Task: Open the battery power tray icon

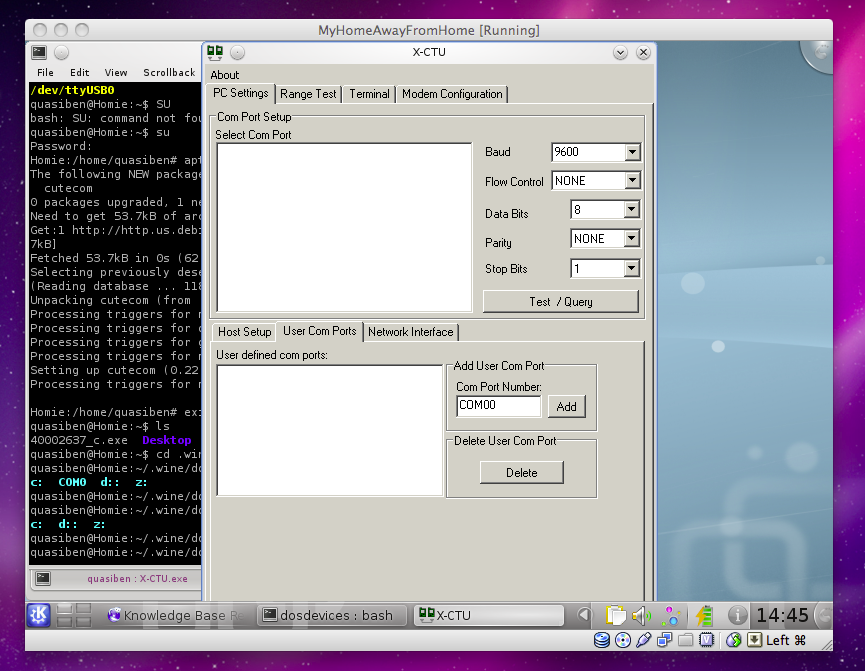Action: click(704, 615)
